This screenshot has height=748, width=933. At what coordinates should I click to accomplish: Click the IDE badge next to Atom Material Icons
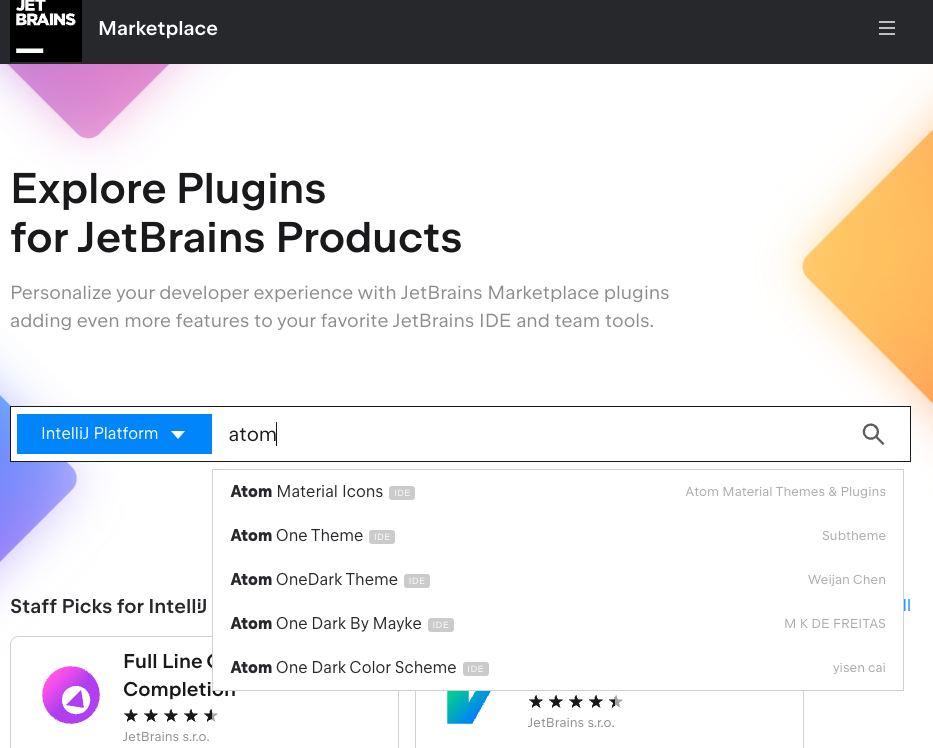(x=402, y=493)
